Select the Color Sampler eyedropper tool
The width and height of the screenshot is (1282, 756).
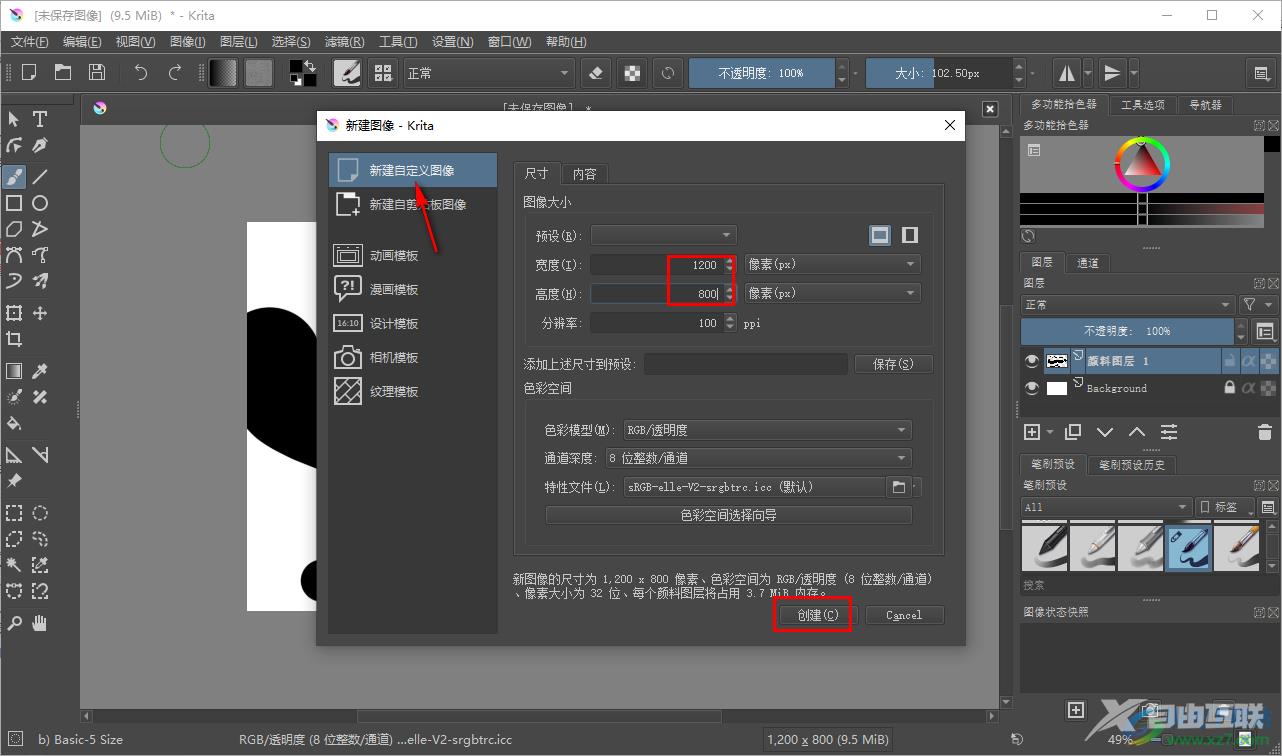40,371
